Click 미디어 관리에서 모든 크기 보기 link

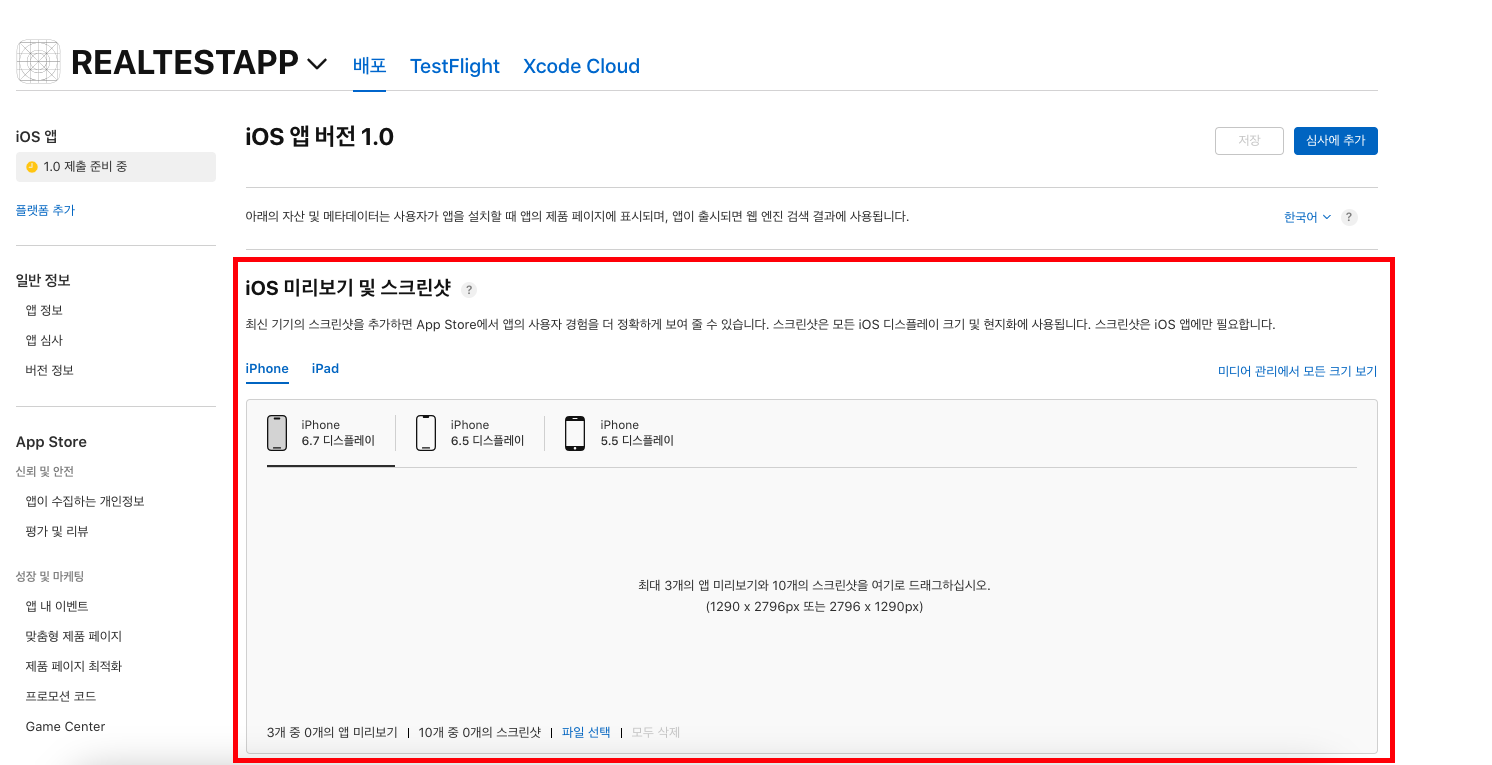click(x=1297, y=371)
